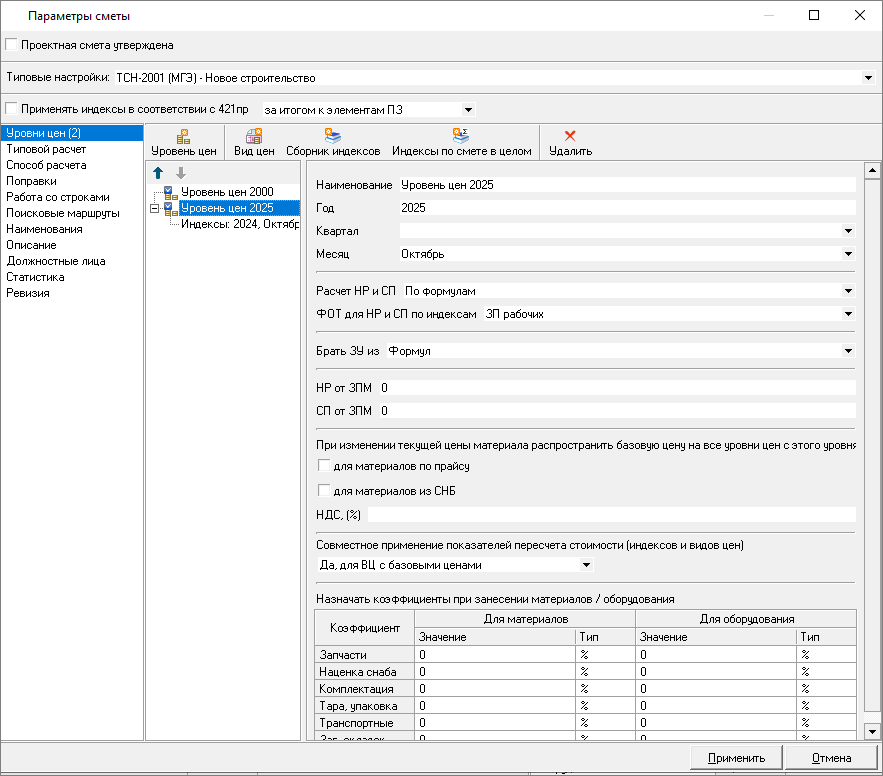Move price level up with blue arrow
The image size is (883, 776).
coord(158,173)
